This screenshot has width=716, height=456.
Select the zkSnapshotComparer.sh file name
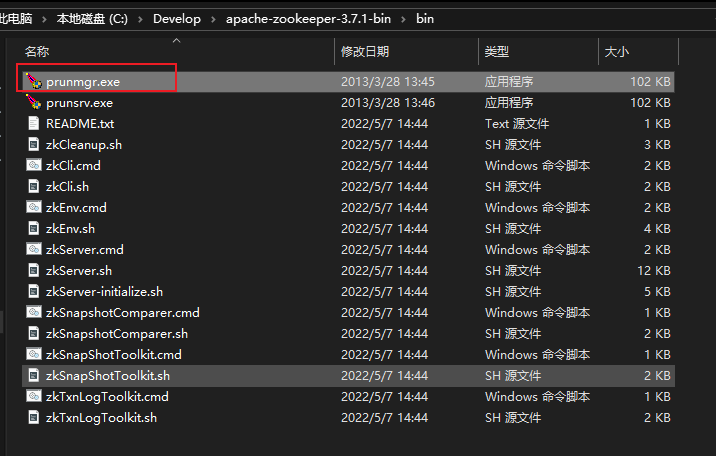point(116,334)
